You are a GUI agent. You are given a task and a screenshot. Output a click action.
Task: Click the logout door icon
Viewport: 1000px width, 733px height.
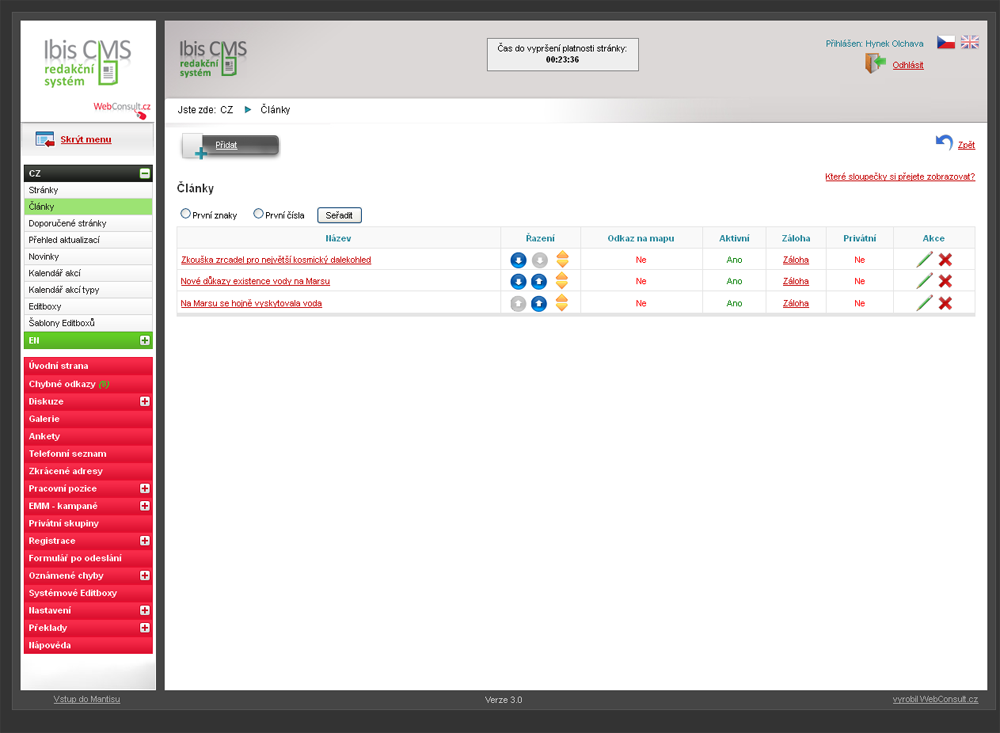click(875, 63)
